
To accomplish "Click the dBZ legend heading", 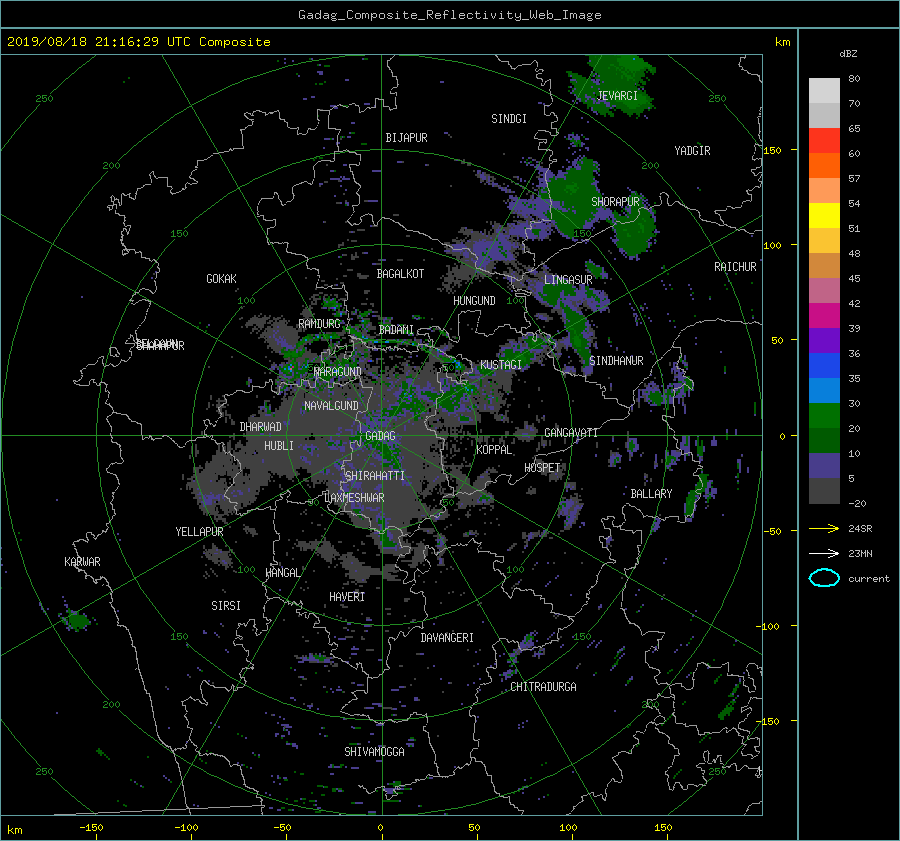I will [848, 53].
